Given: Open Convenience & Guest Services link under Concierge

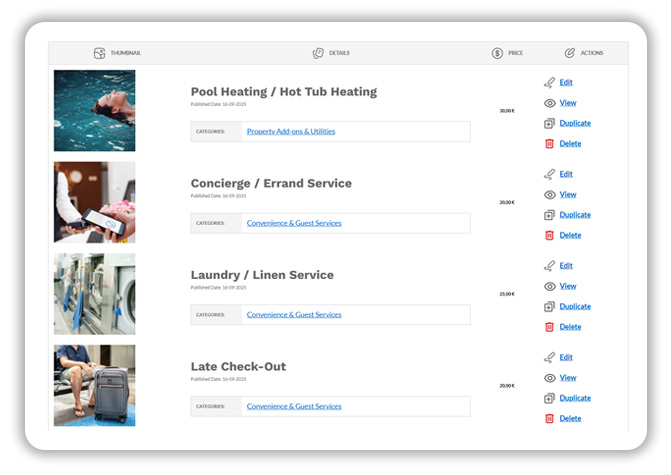Looking at the screenshot, I should coord(294,223).
